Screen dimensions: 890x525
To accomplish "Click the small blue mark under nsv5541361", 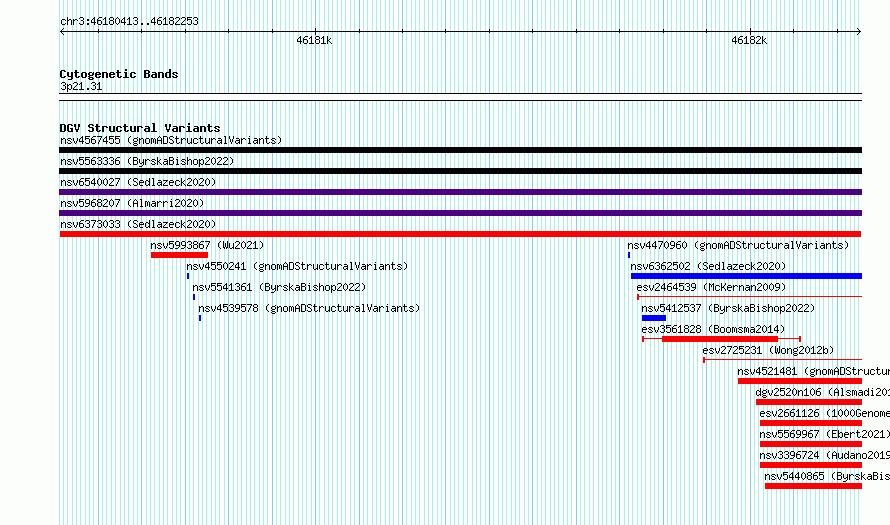I will click(194, 297).
